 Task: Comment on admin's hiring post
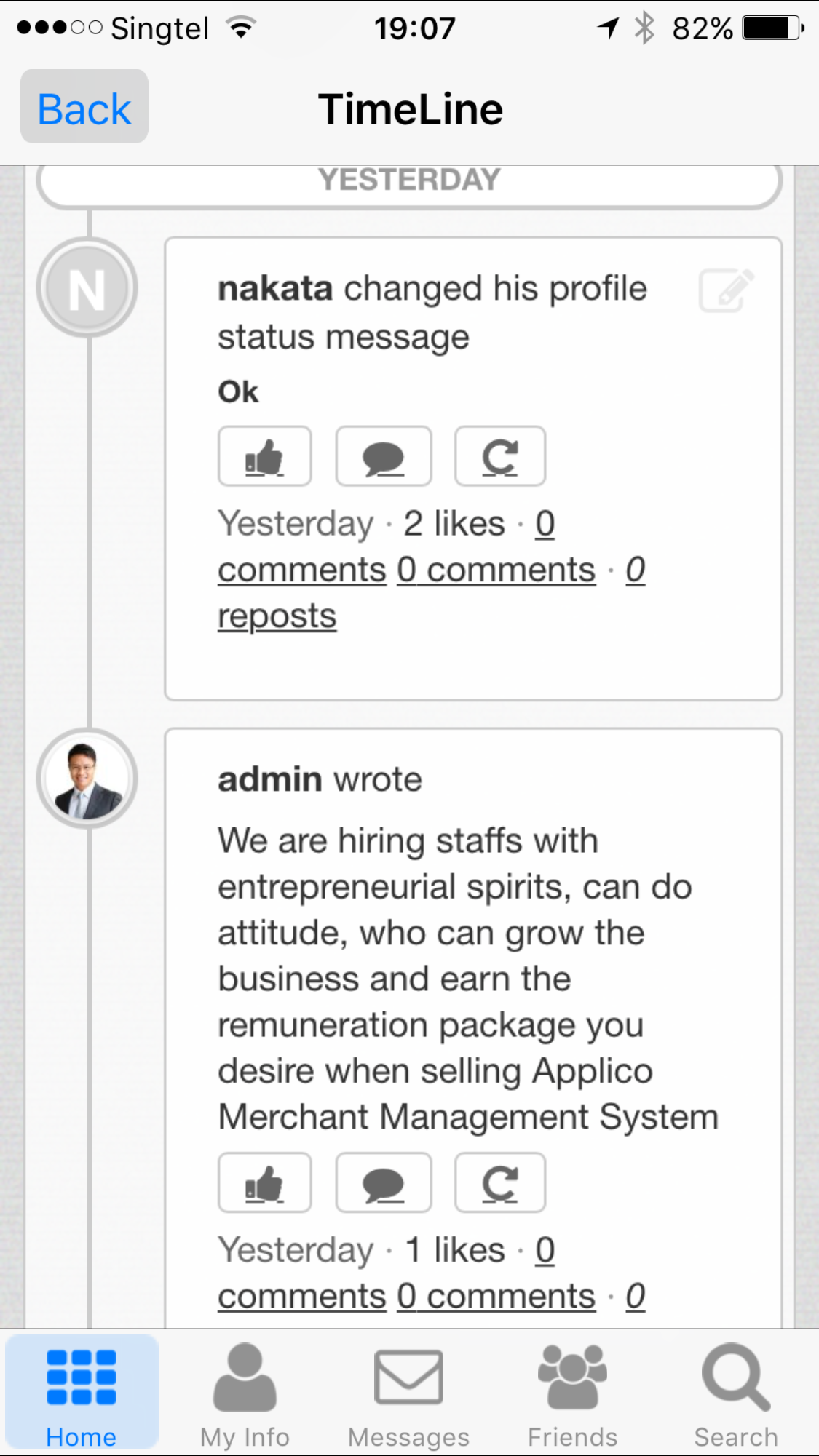coord(383,1182)
